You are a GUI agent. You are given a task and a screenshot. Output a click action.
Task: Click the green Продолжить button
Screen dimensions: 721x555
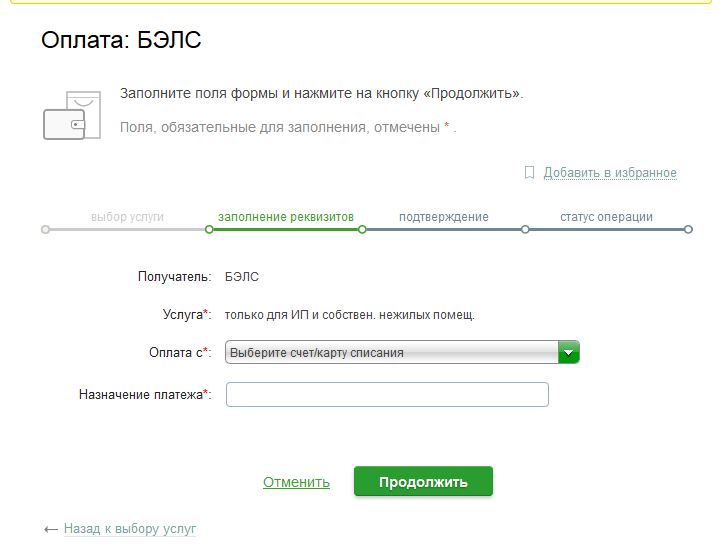423,481
